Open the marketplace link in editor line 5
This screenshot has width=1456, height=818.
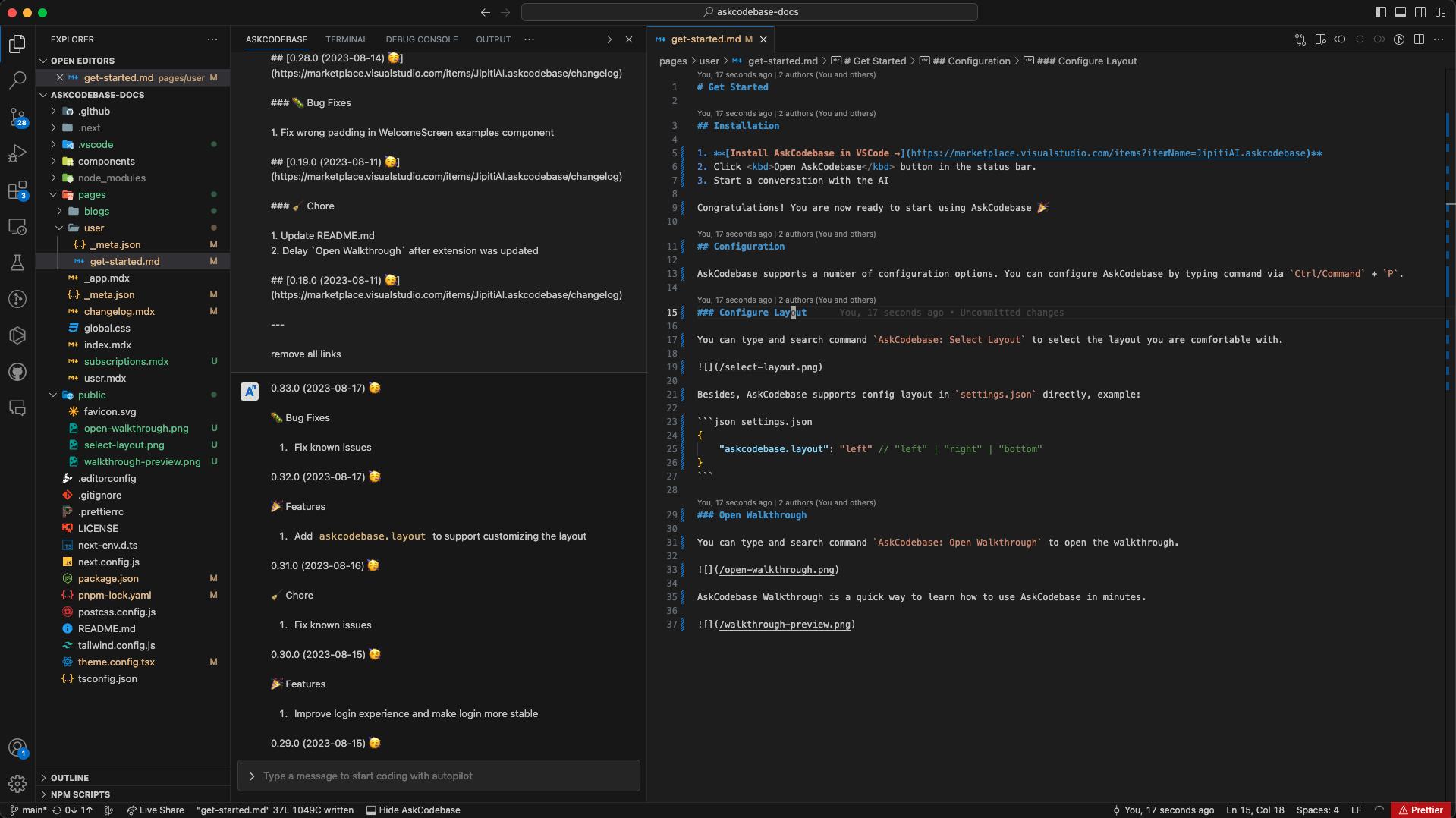click(x=1109, y=153)
